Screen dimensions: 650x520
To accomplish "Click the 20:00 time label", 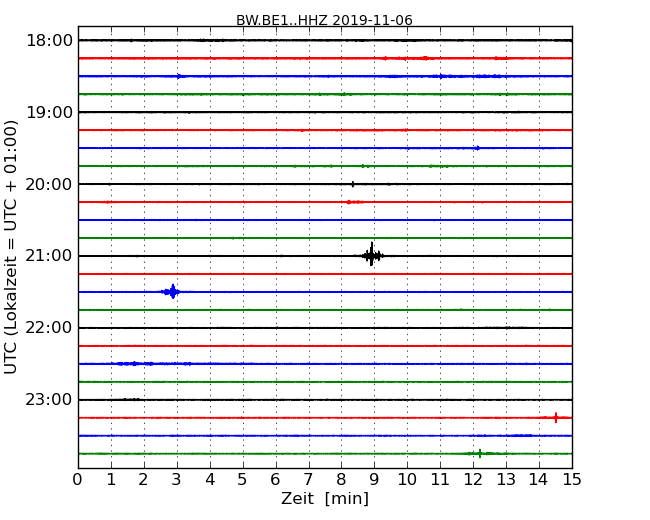I will pyautogui.click(x=49, y=184).
